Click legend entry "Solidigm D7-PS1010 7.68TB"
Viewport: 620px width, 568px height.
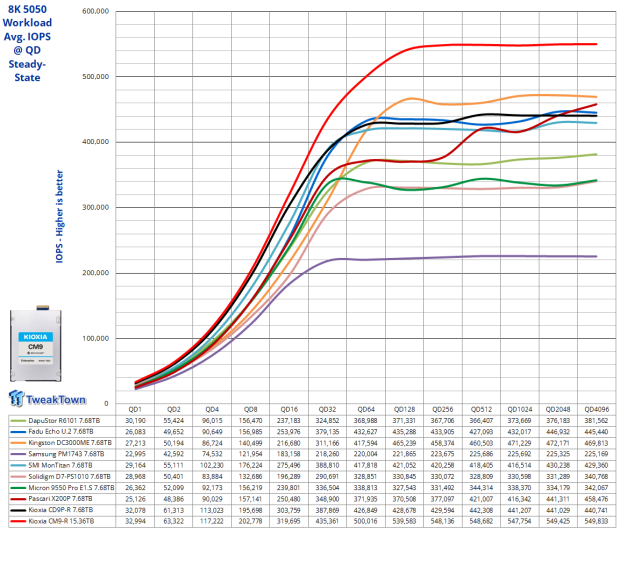[70, 476]
